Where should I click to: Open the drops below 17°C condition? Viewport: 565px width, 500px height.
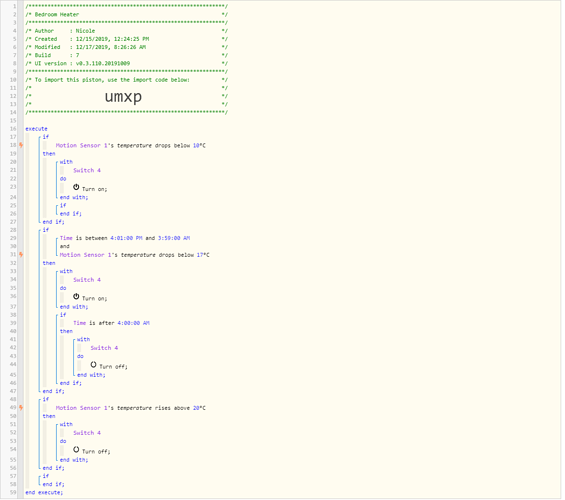(x=134, y=255)
